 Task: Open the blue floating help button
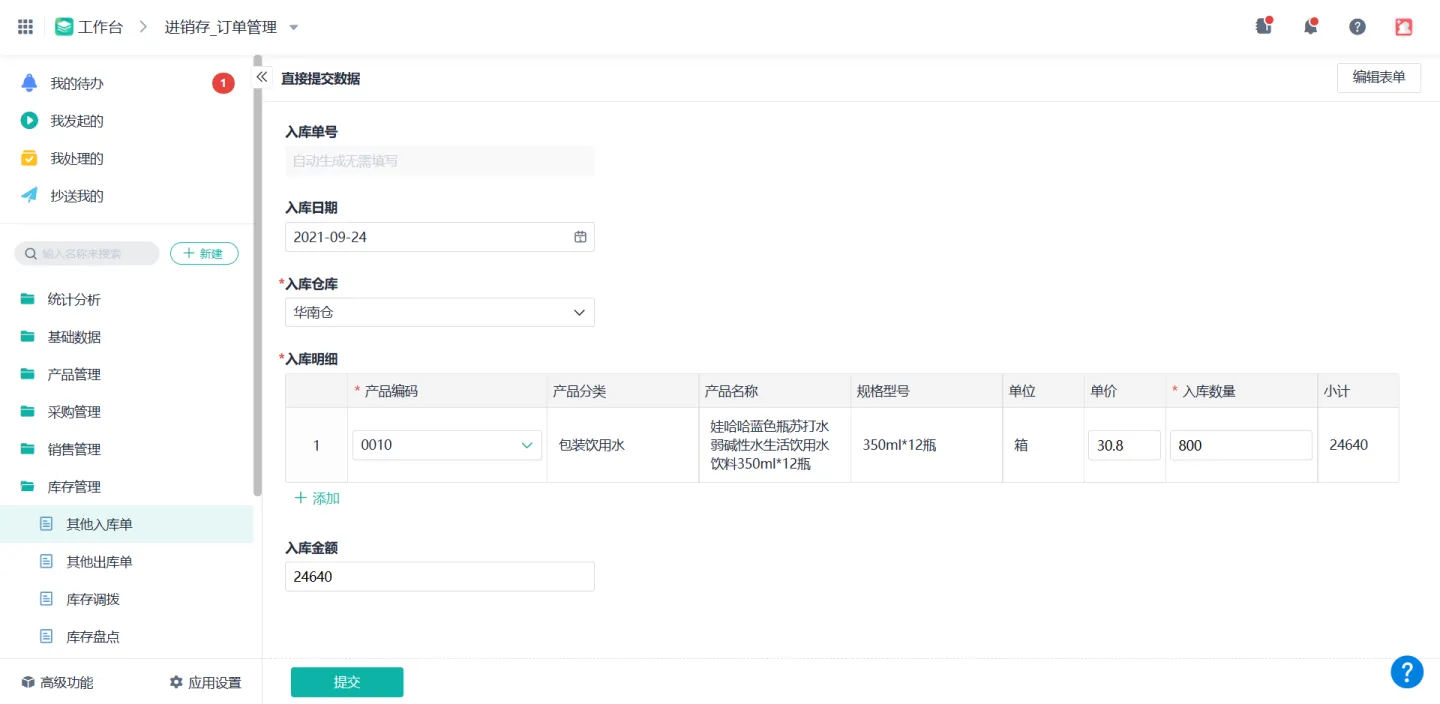coord(1407,672)
